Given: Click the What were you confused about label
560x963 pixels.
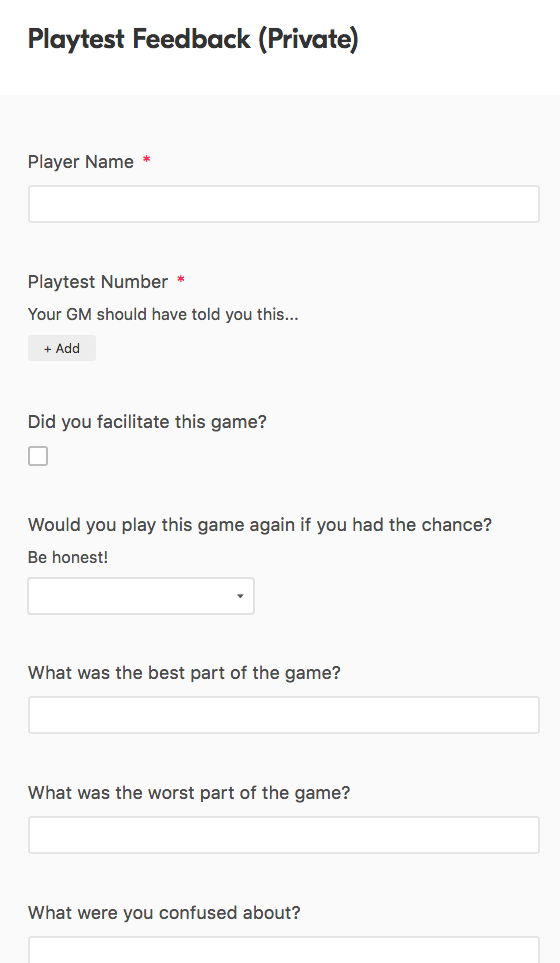Looking at the screenshot, I should [x=165, y=913].
